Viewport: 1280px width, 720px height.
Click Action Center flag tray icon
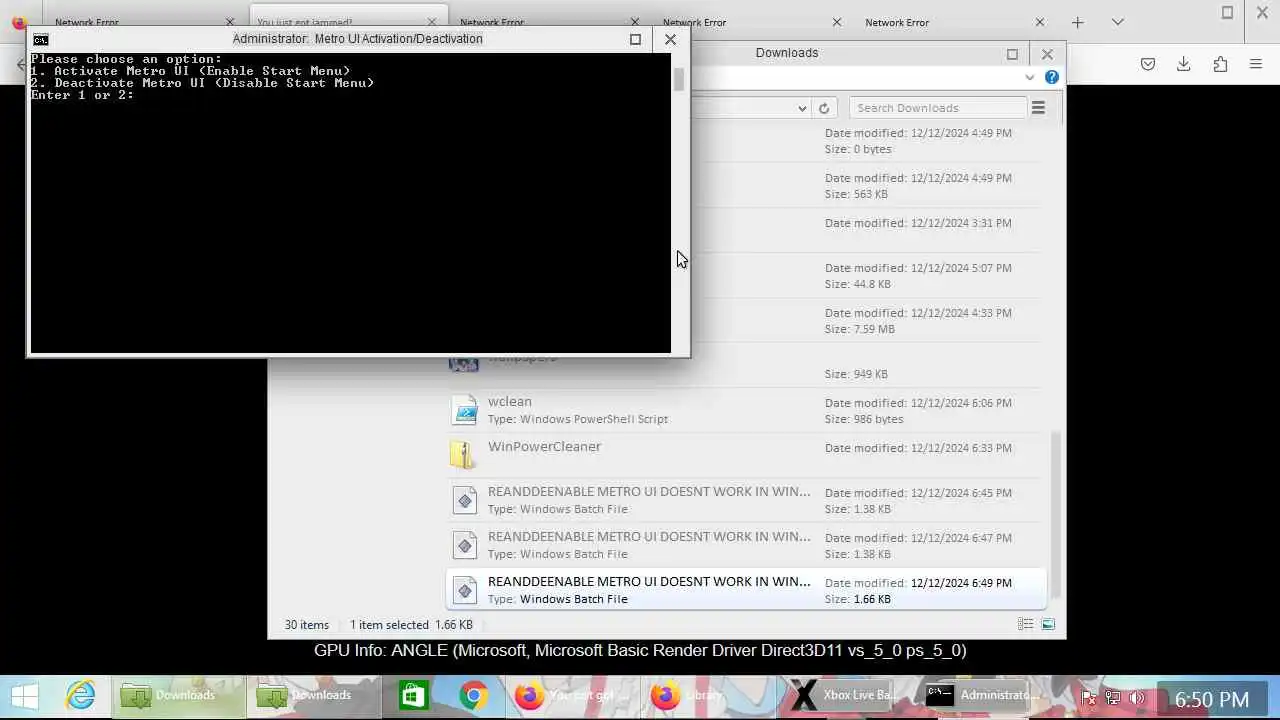pyautogui.click(x=1090, y=698)
